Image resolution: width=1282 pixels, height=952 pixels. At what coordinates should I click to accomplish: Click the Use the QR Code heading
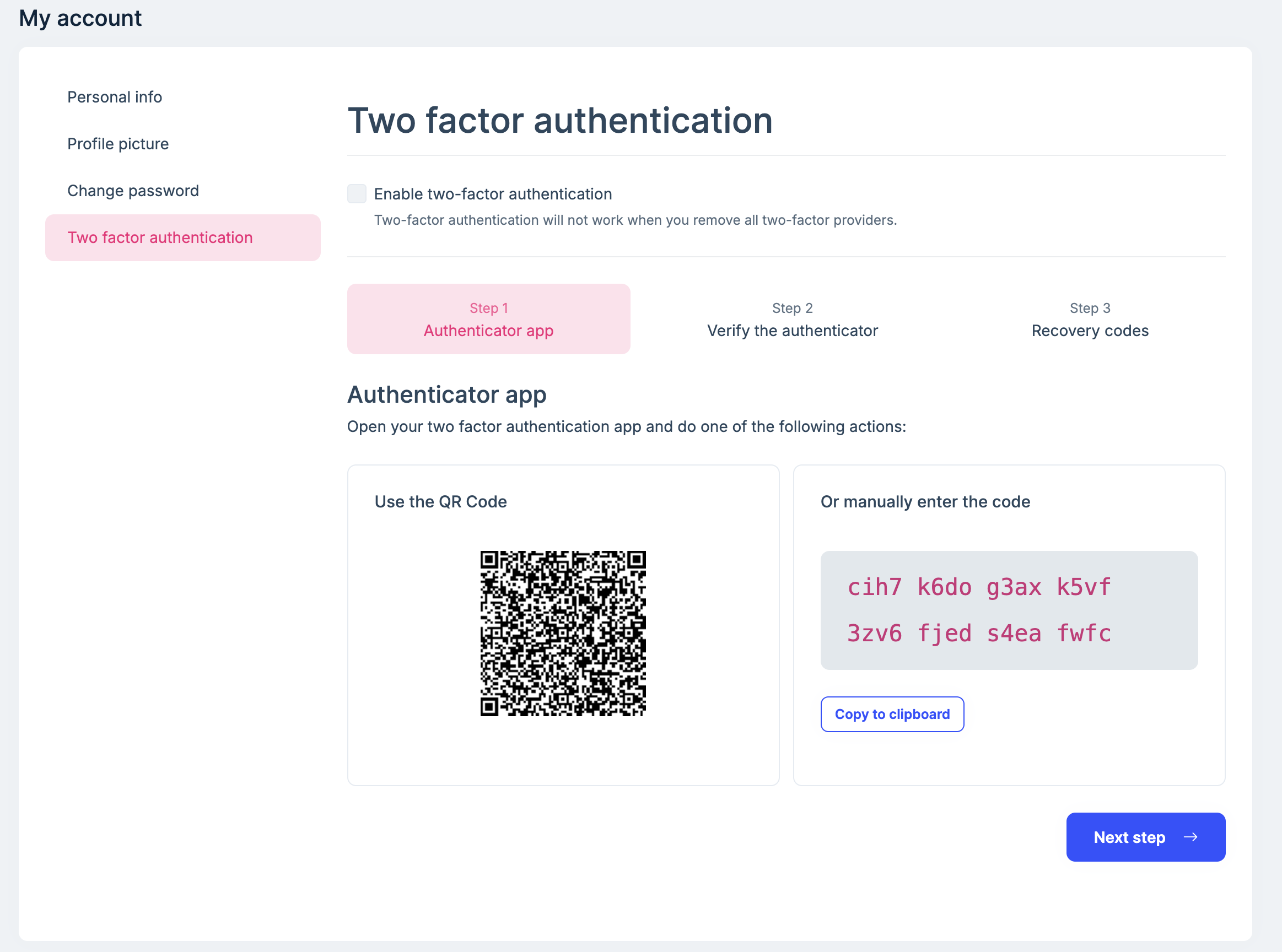coord(440,501)
